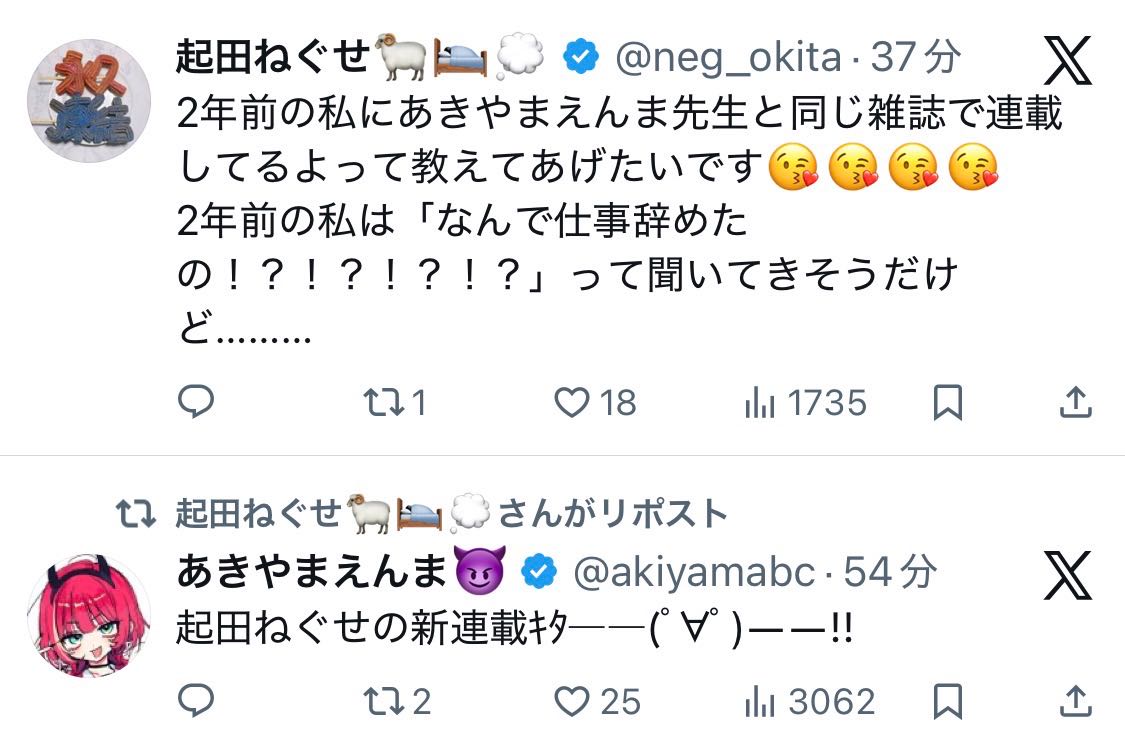
Task: Repost 起田ねぐせ's tweet about the magazine
Action: click(383, 403)
